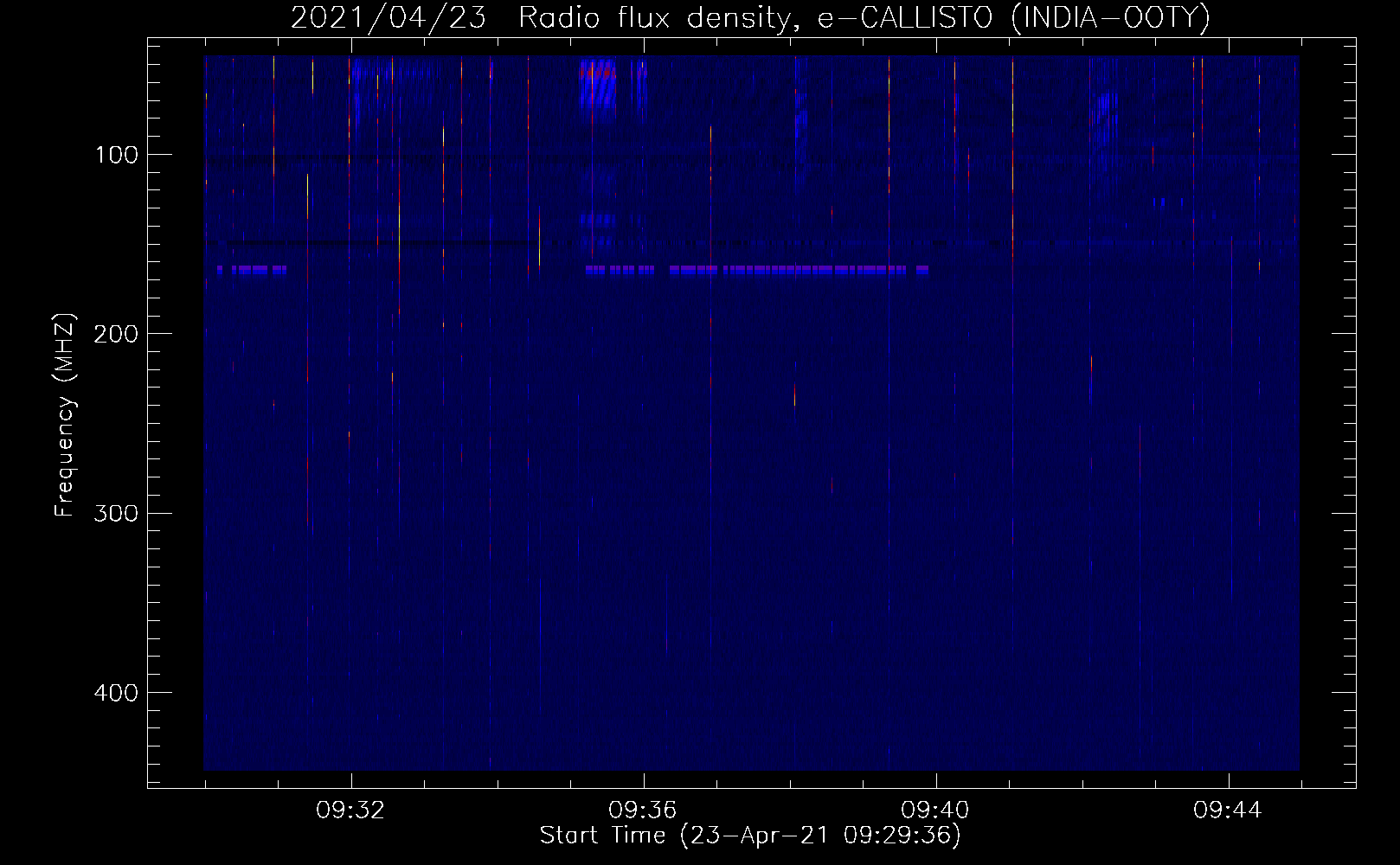
Task: Click the 'Start Time (23-Apr-21 09:29:36)' label
Action: click(750, 836)
